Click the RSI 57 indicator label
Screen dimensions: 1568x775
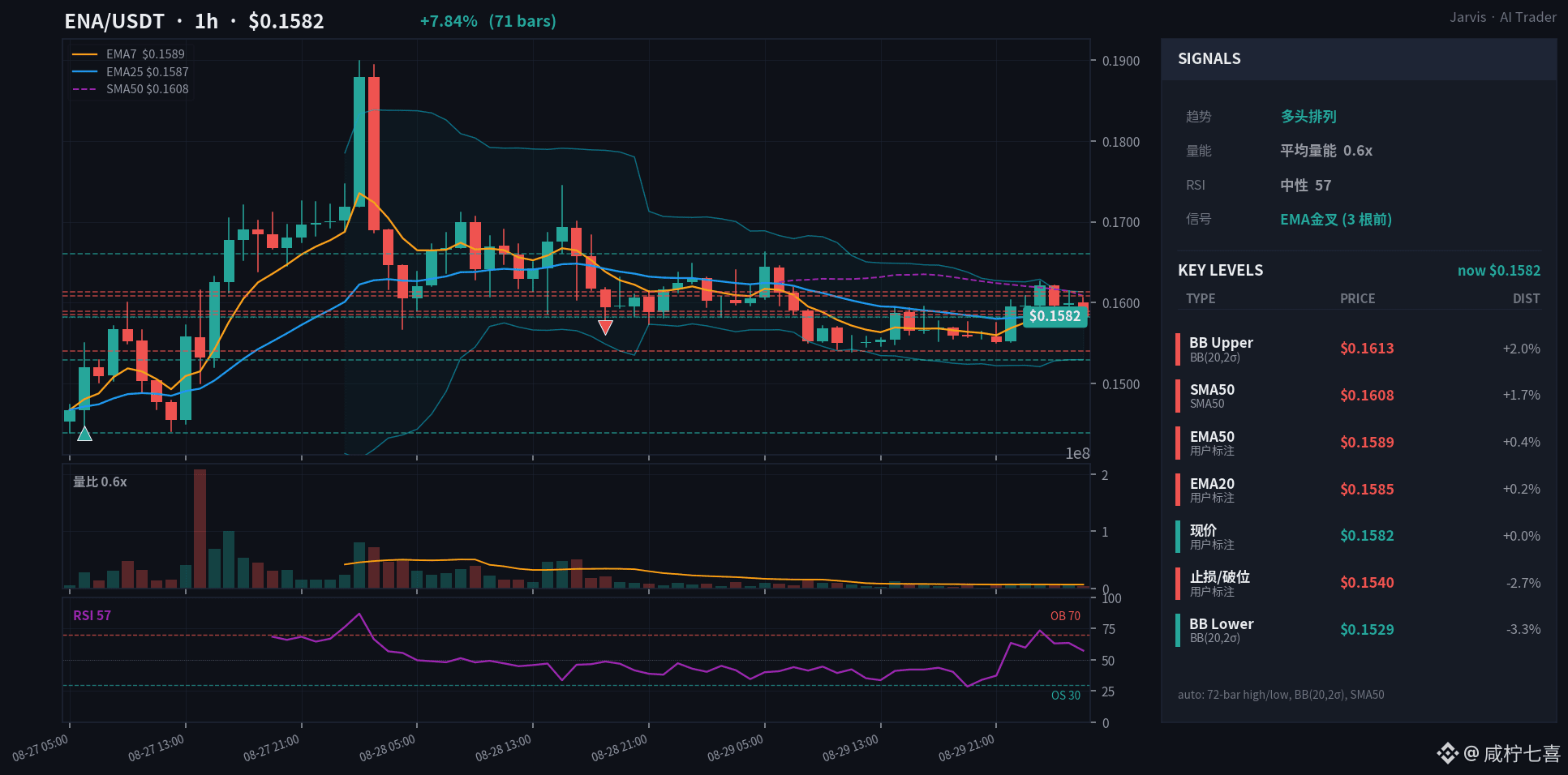coord(92,615)
